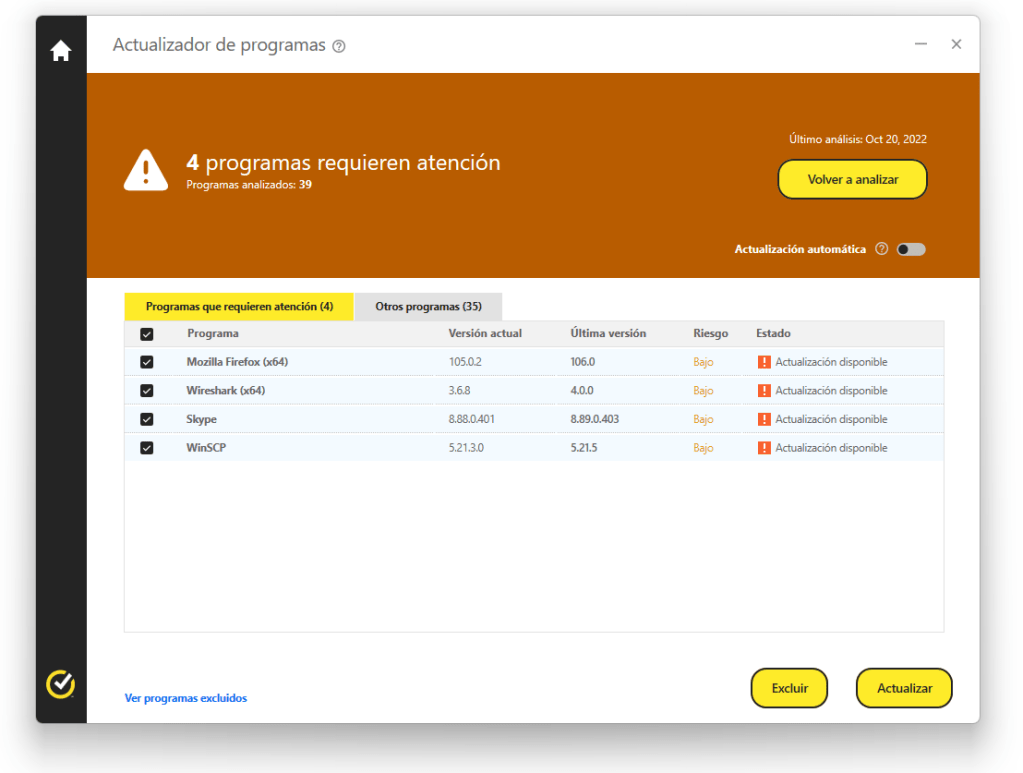The image size is (1023, 773).
Task: Uncheck the select-all checkbox in header
Action: tap(147, 333)
